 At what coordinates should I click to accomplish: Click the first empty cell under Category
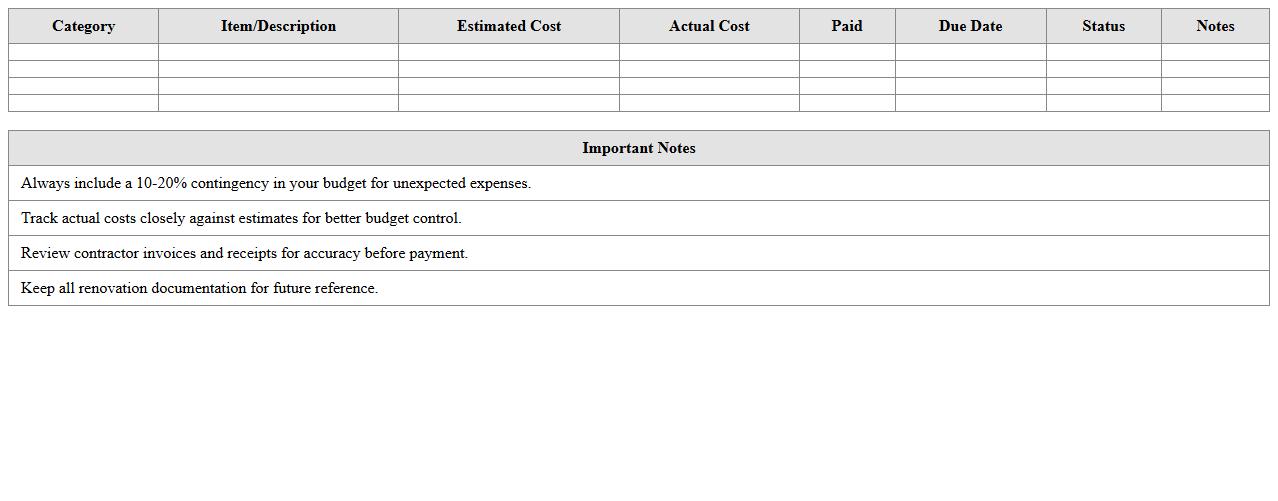tap(83, 52)
